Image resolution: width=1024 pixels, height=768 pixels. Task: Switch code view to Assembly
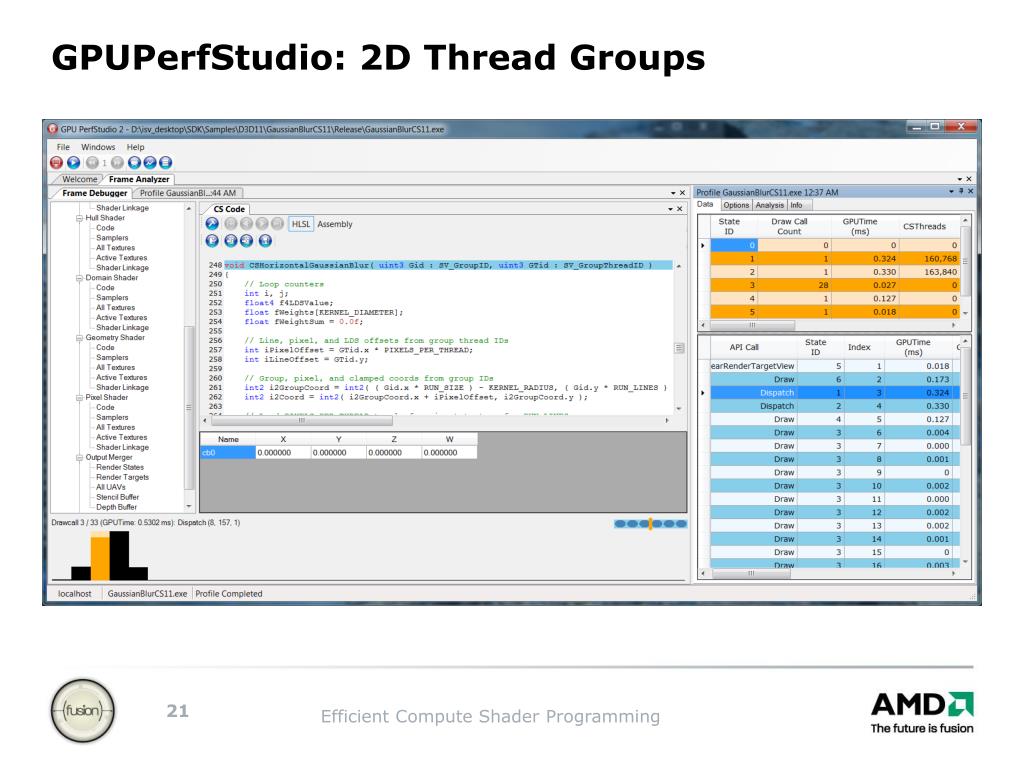pos(335,224)
